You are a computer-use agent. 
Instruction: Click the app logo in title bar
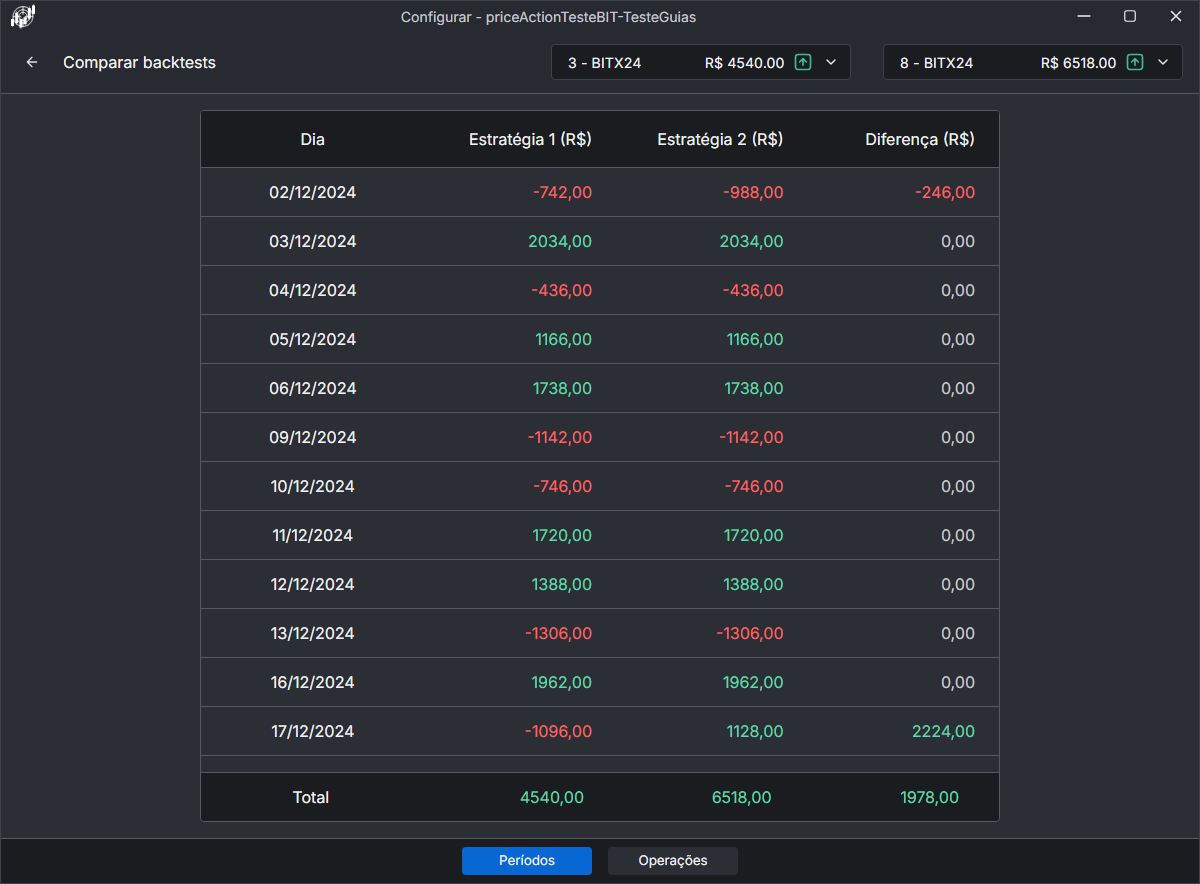tap(22, 16)
